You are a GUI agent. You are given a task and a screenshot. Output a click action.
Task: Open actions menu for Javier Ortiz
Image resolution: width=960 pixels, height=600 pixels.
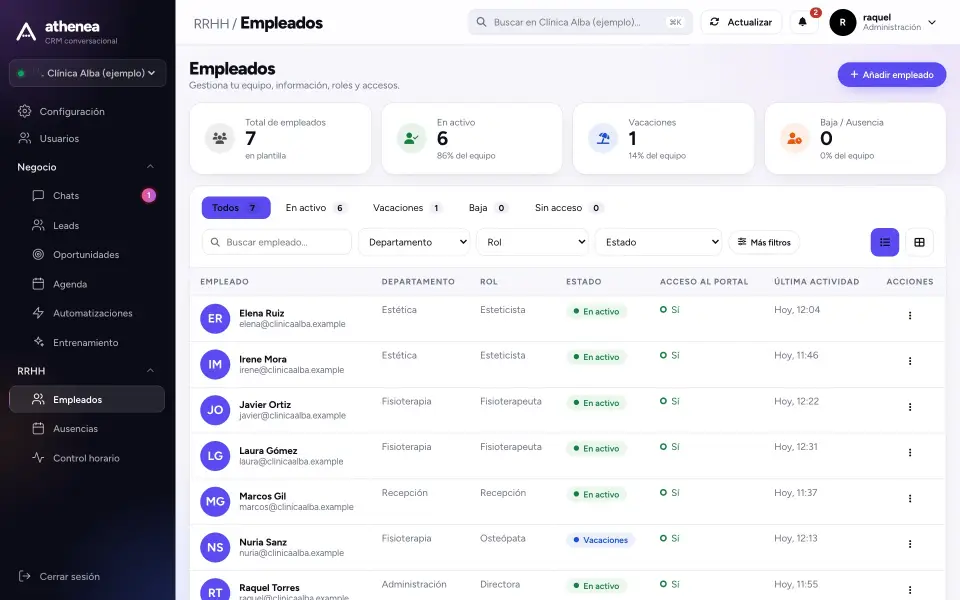click(910, 407)
